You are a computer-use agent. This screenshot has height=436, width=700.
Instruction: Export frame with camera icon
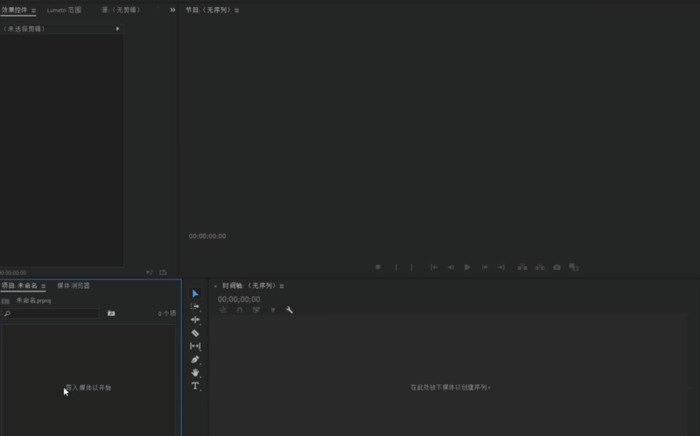coord(557,267)
